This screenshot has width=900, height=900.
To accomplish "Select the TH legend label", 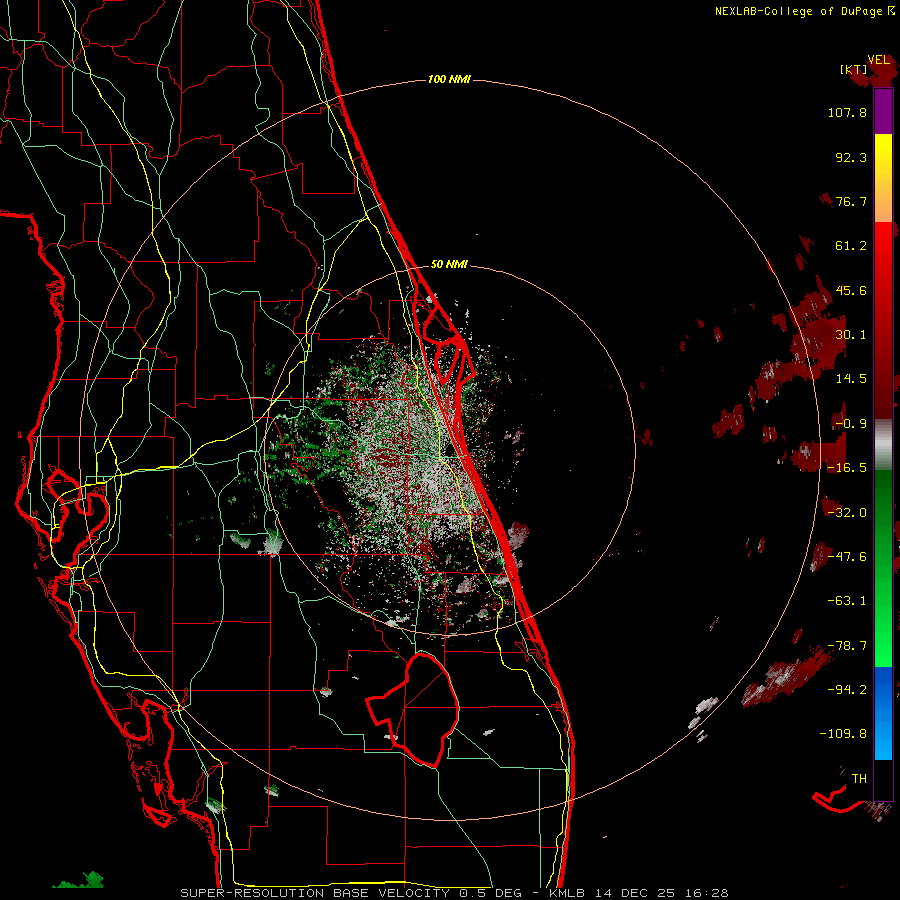I will (859, 779).
